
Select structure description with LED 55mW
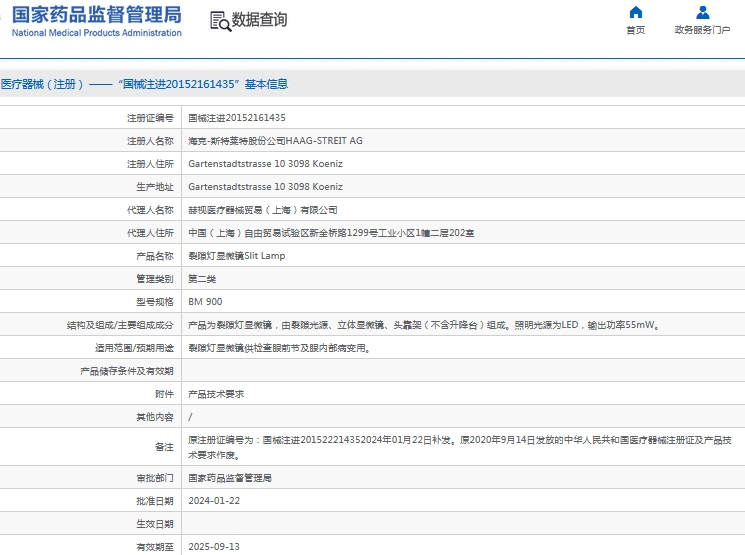pos(423,325)
